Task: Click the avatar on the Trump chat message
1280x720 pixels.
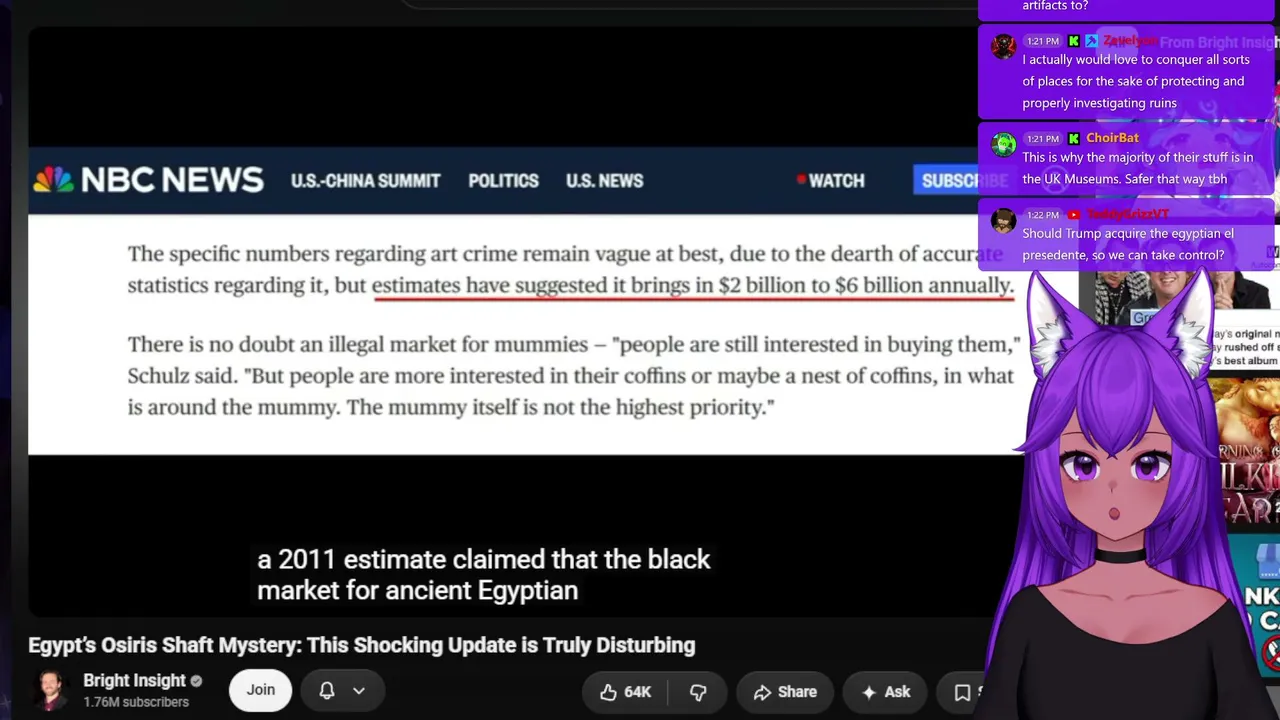Action: (1003, 221)
